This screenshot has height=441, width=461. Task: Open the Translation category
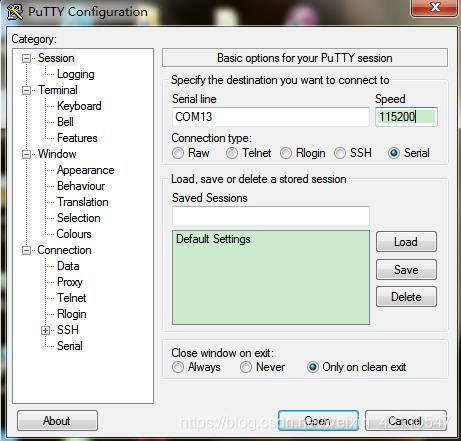click(x=83, y=202)
